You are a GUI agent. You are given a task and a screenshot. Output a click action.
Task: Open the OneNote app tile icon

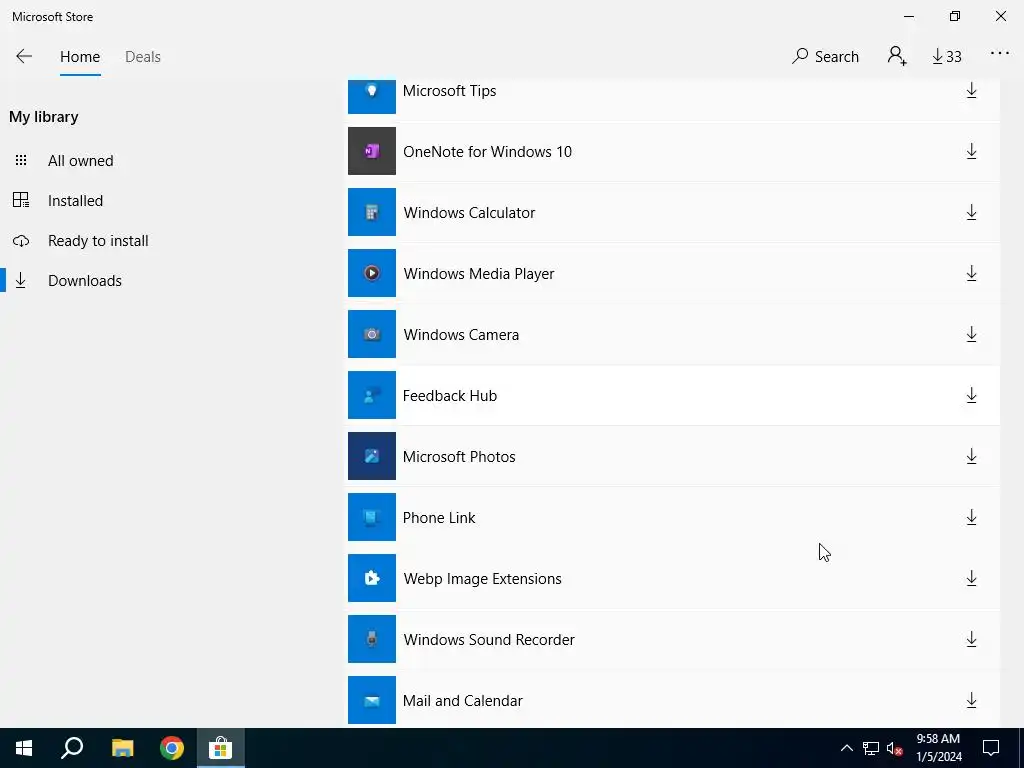(x=372, y=151)
